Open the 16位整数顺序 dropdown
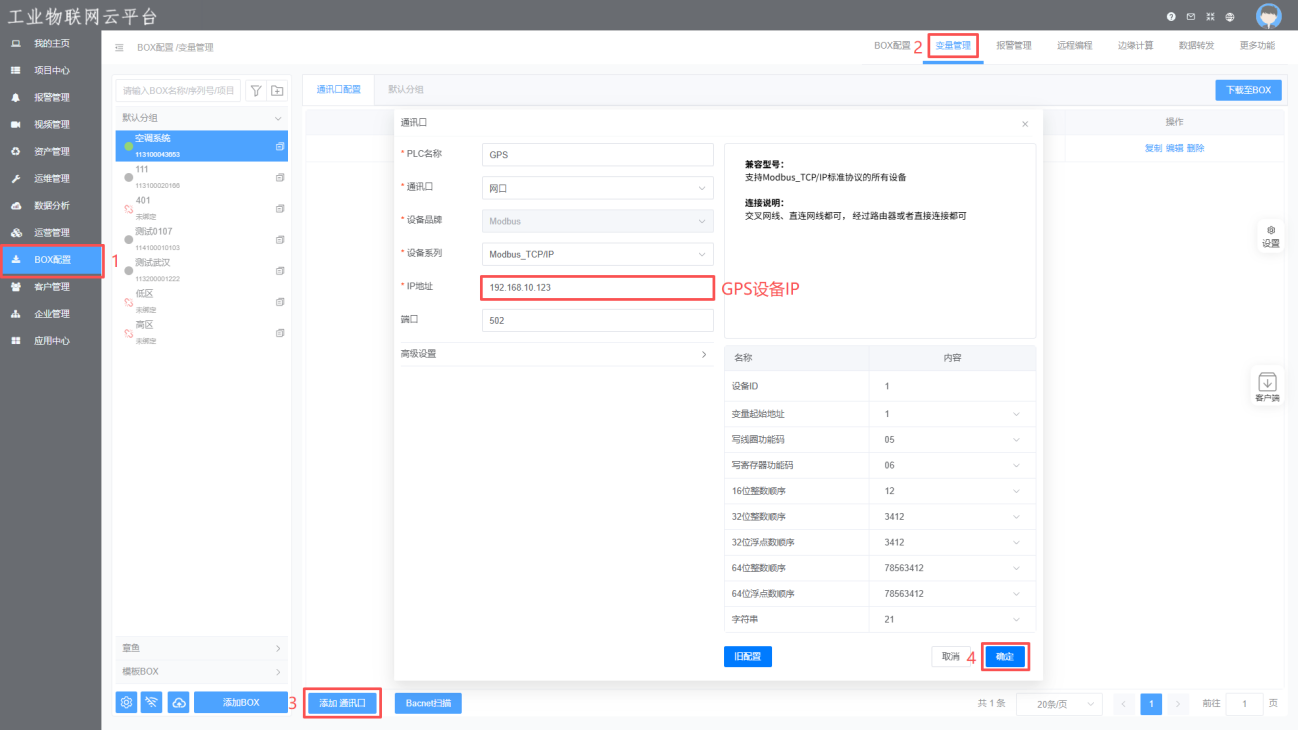This screenshot has height=730, width=1298. (950, 491)
